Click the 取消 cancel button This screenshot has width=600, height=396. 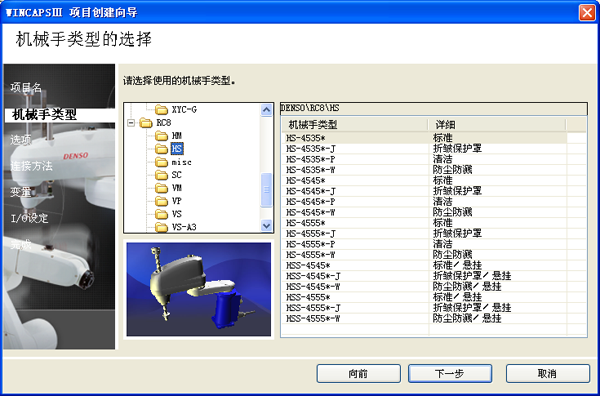[548, 373]
